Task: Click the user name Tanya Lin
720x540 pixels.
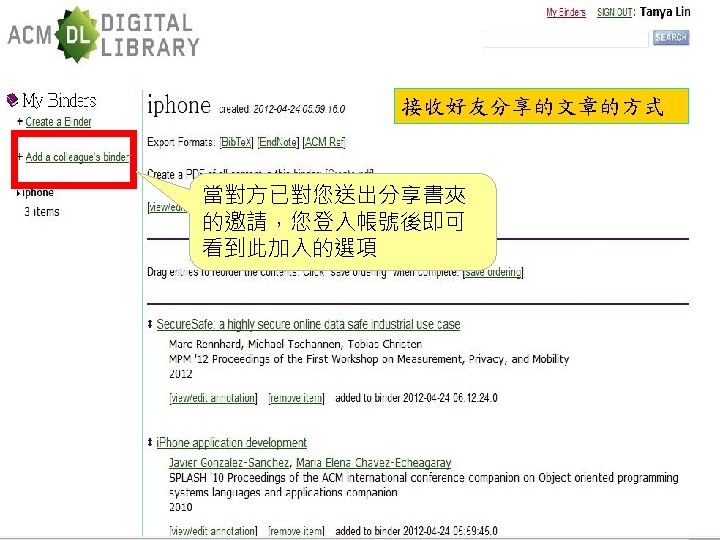Action: pos(665,12)
